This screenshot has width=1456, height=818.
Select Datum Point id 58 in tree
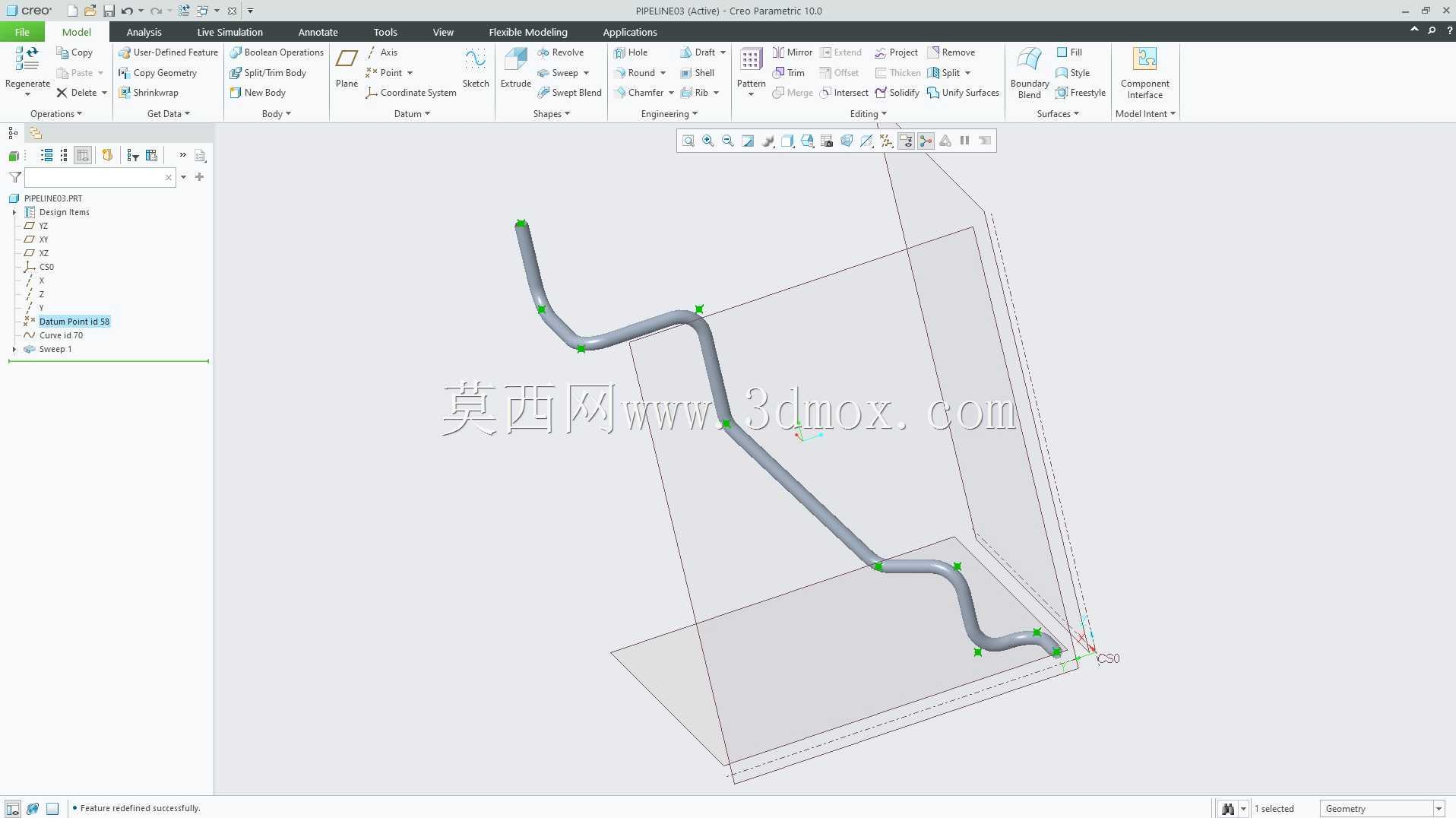(x=74, y=322)
